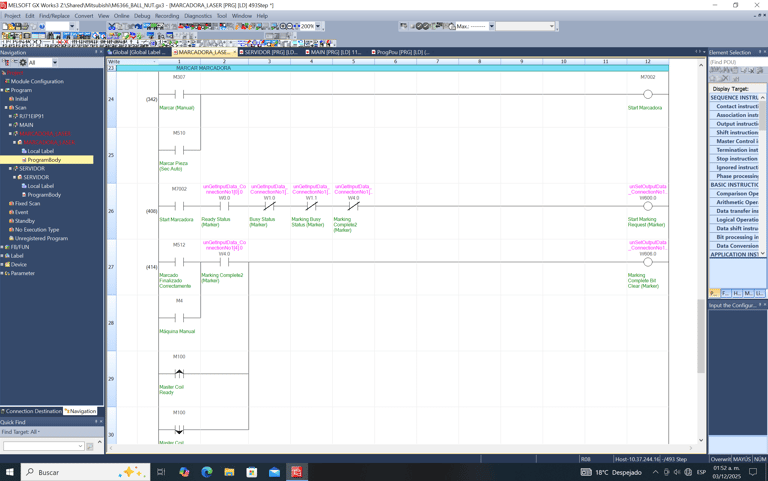Select M510 Marcar Pieza contact
The image size is (768, 481).
(x=179, y=150)
